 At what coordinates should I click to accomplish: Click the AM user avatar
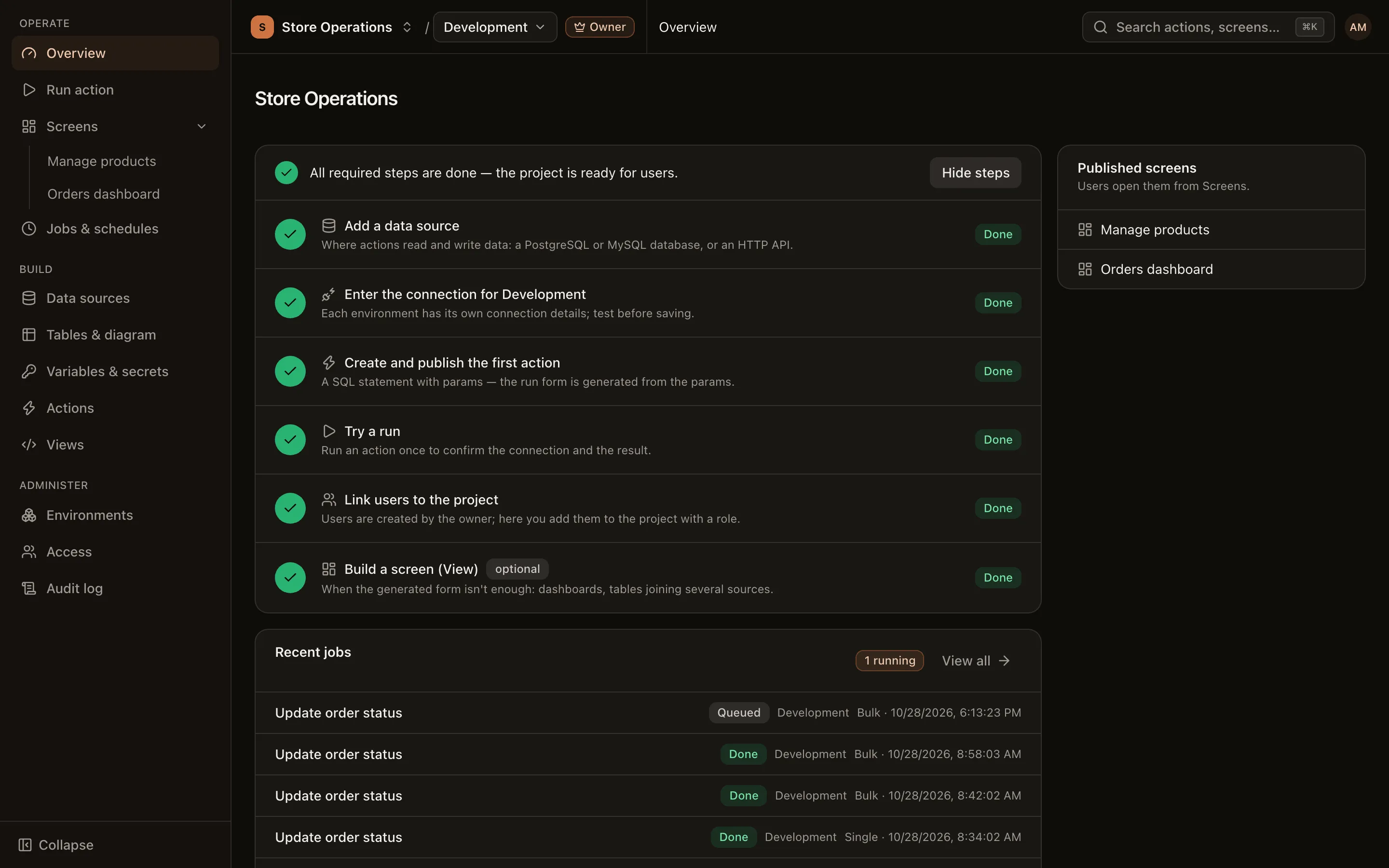point(1358,27)
